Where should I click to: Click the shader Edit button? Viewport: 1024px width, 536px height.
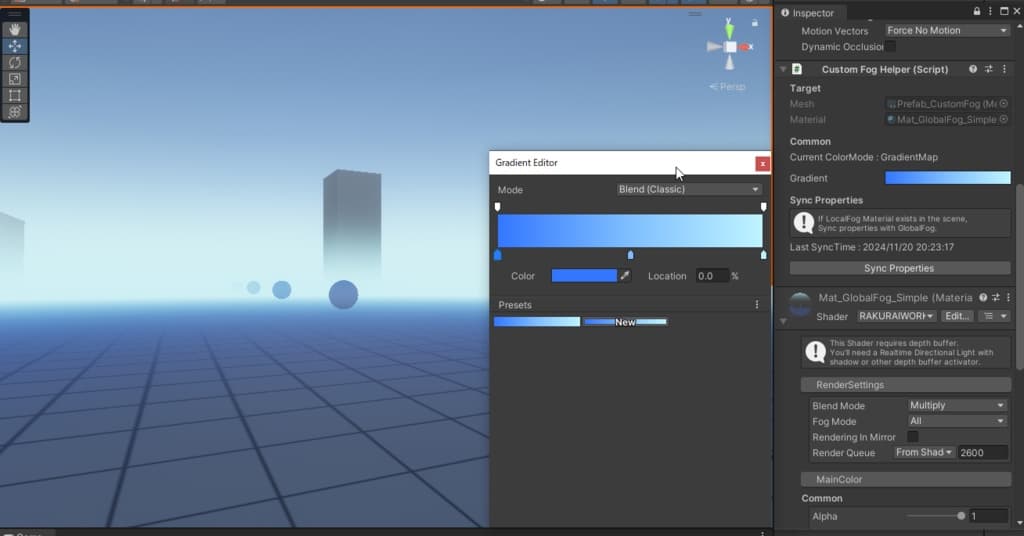tap(957, 316)
